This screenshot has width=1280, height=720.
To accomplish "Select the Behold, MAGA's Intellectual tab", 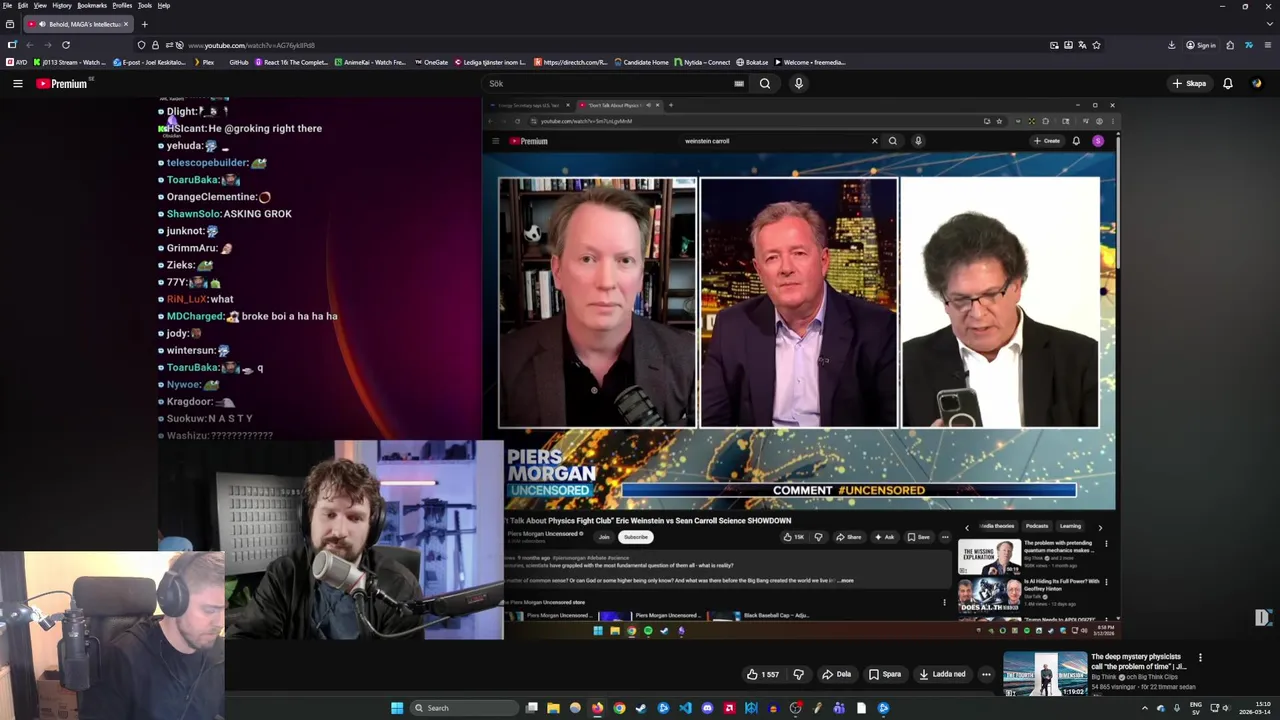I will pyautogui.click(x=78, y=24).
